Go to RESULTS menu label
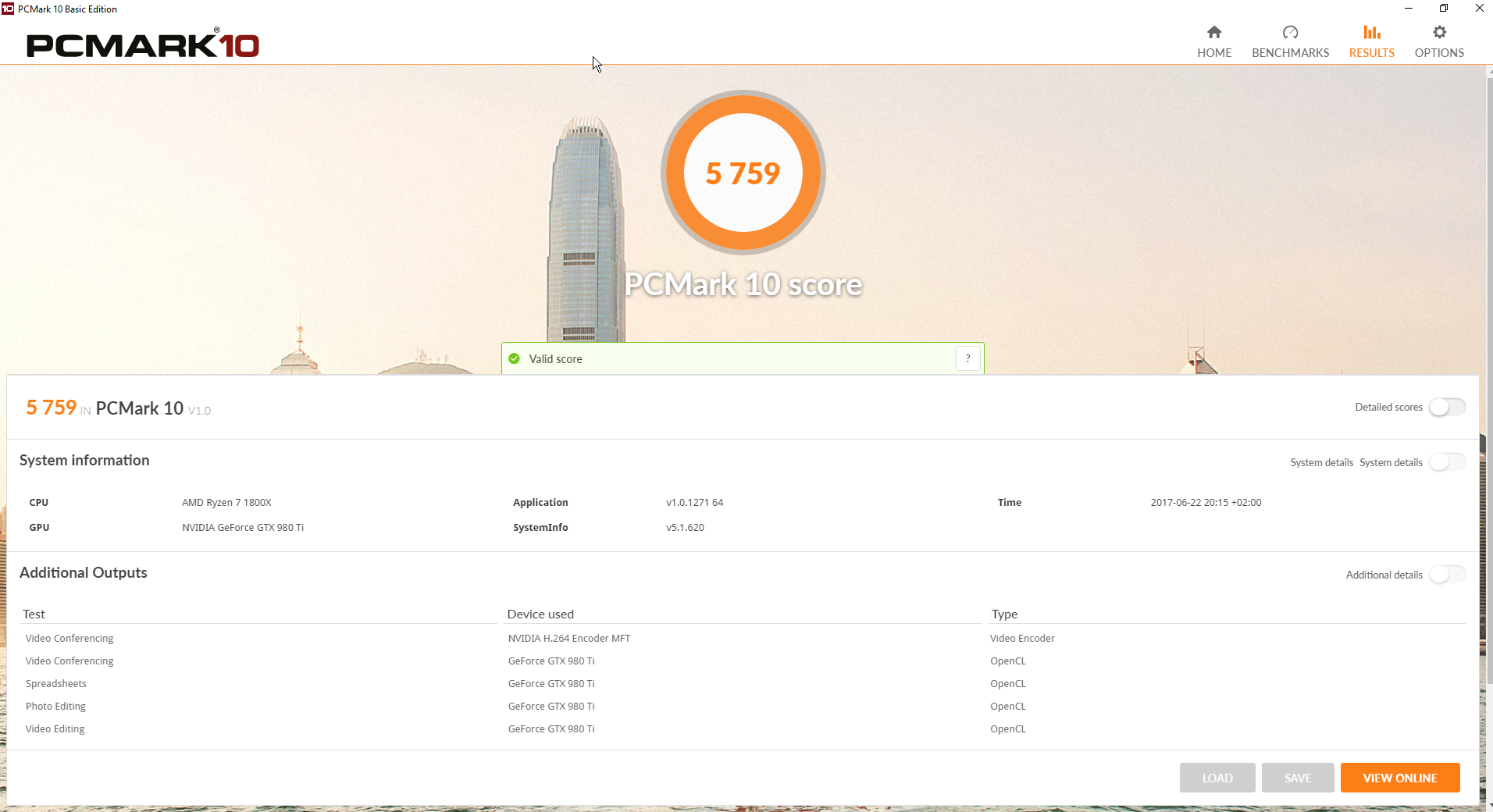This screenshot has height=812, width=1493. point(1371,53)
